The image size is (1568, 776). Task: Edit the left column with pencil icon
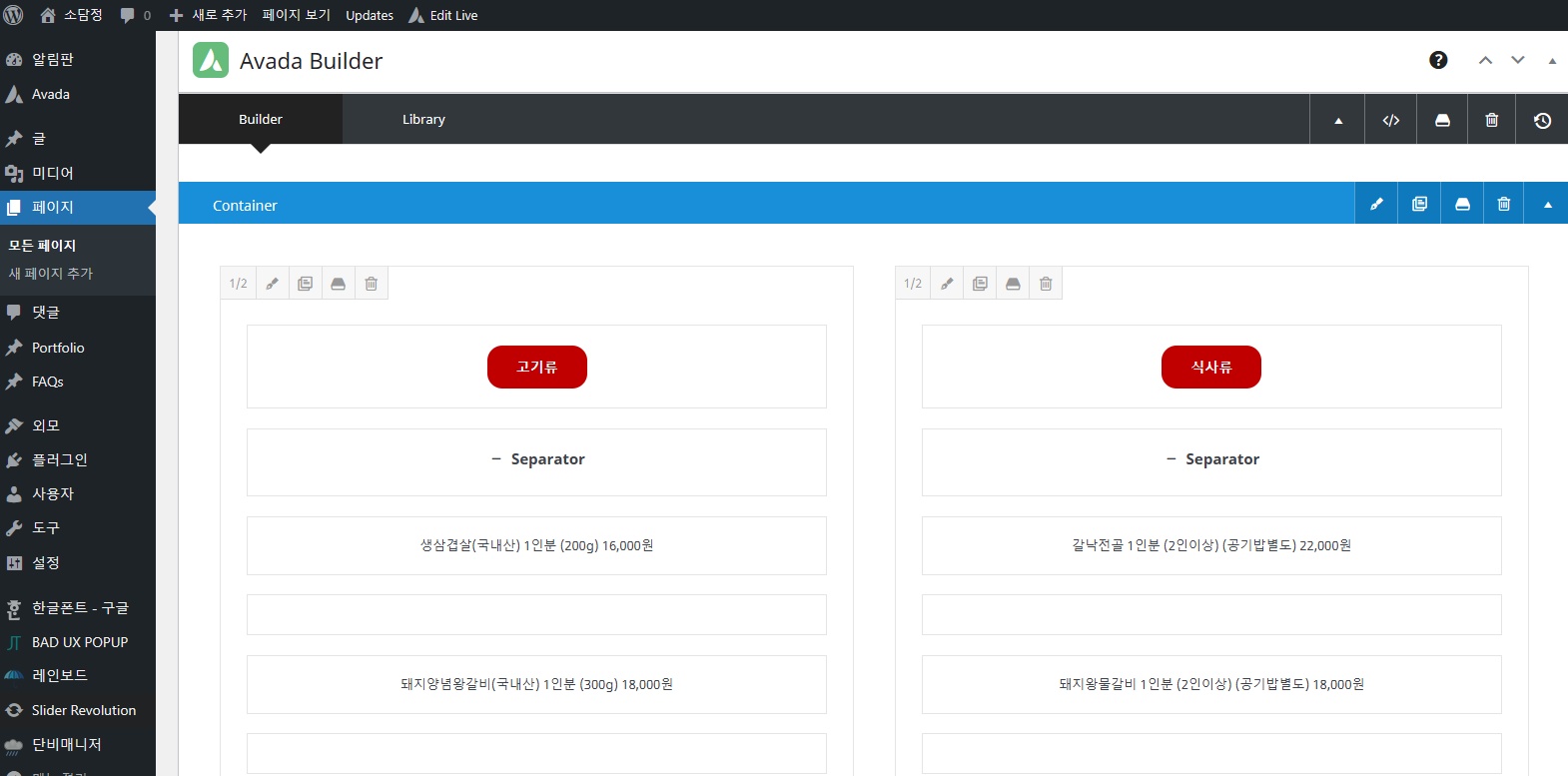[x=272, y=284]
